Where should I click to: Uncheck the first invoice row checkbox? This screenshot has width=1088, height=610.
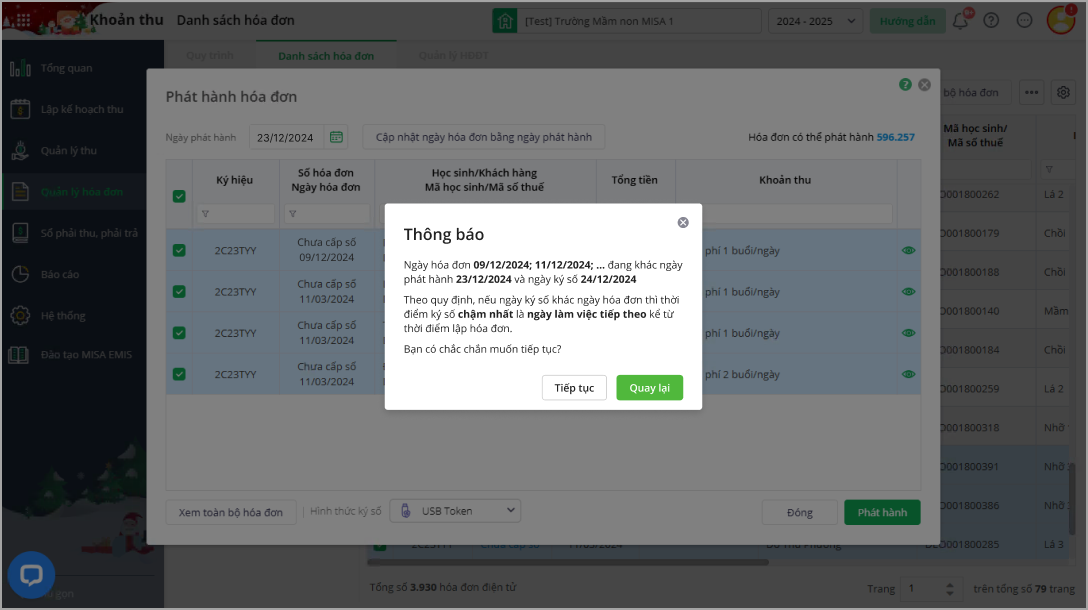179,250
